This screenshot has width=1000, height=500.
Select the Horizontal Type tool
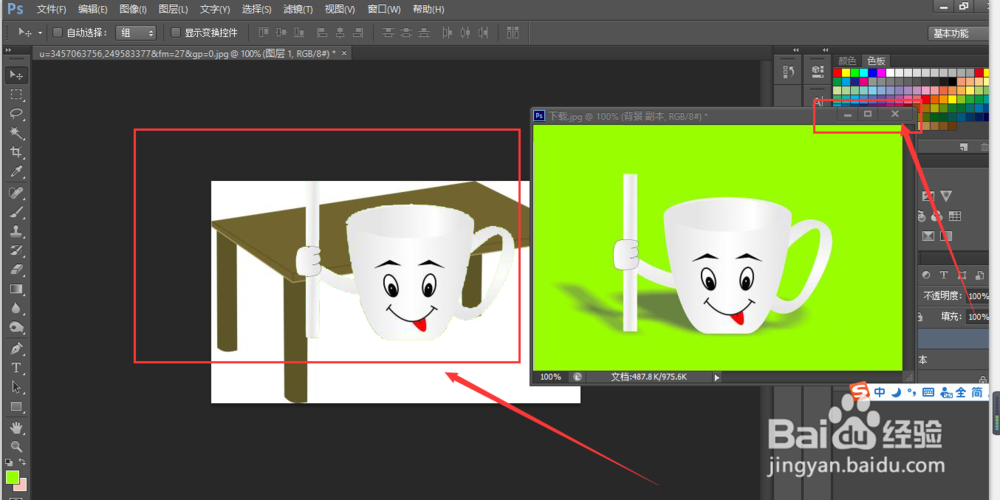pyautogui.click(x=16, y=368)
